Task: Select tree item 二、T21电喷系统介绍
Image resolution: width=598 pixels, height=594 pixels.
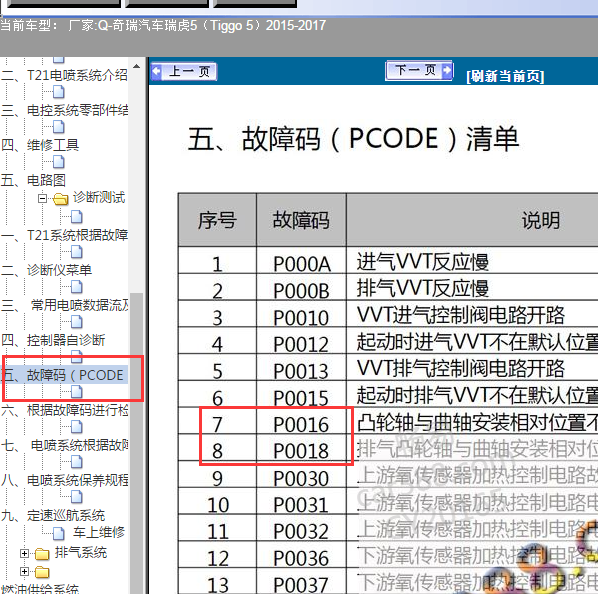Action: pos(64,75)
